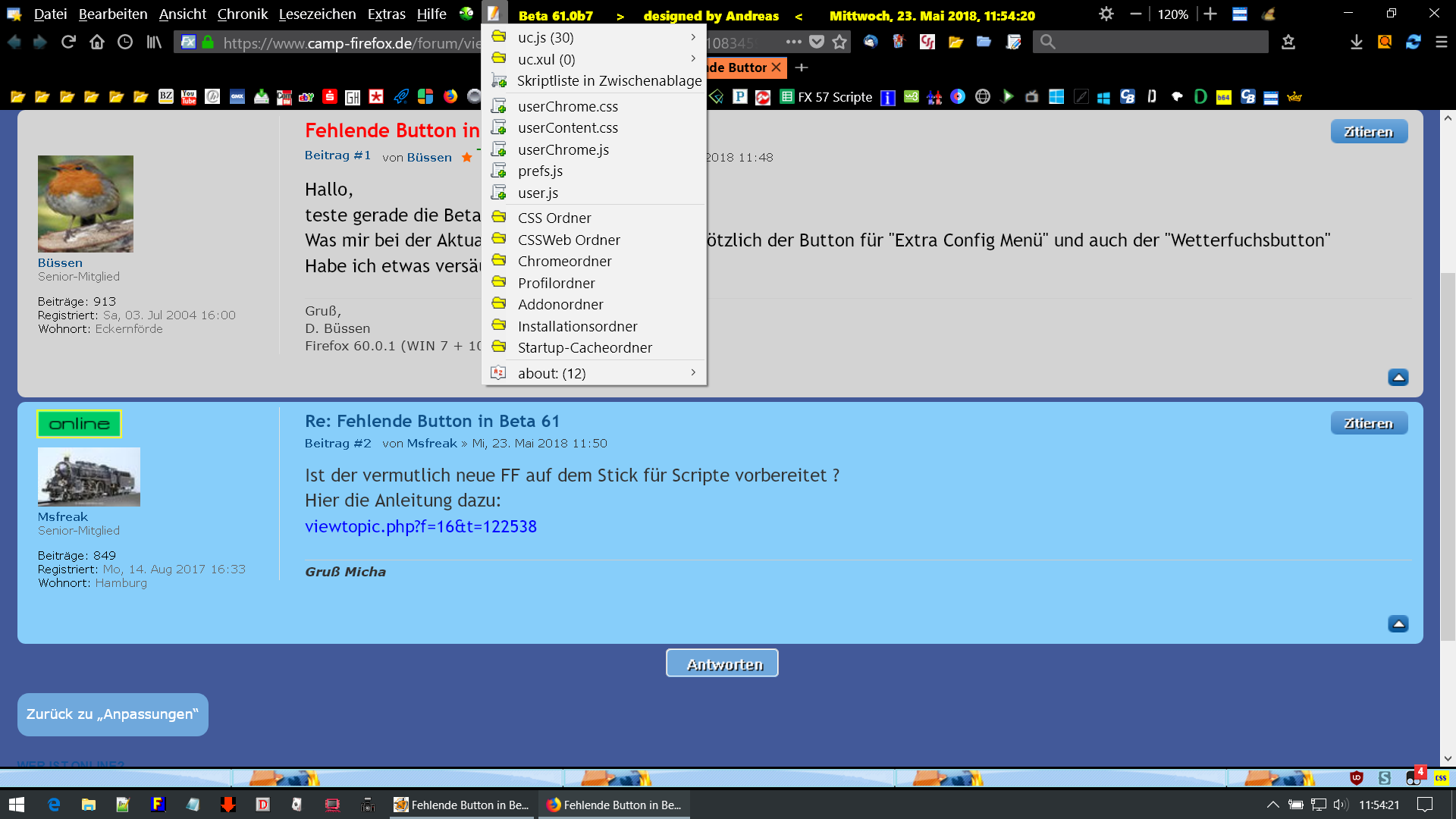Open the eBay bookmark icon
The width and height of the screenshot is (1456, 819).
(x=306, y=97)
